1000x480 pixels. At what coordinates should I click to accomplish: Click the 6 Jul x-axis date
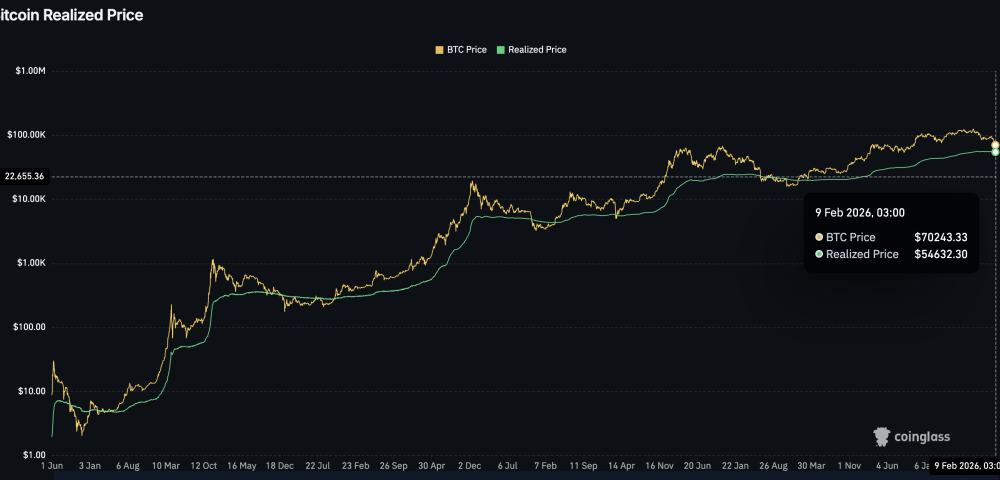pyautogui.click(x=508, y=467)
